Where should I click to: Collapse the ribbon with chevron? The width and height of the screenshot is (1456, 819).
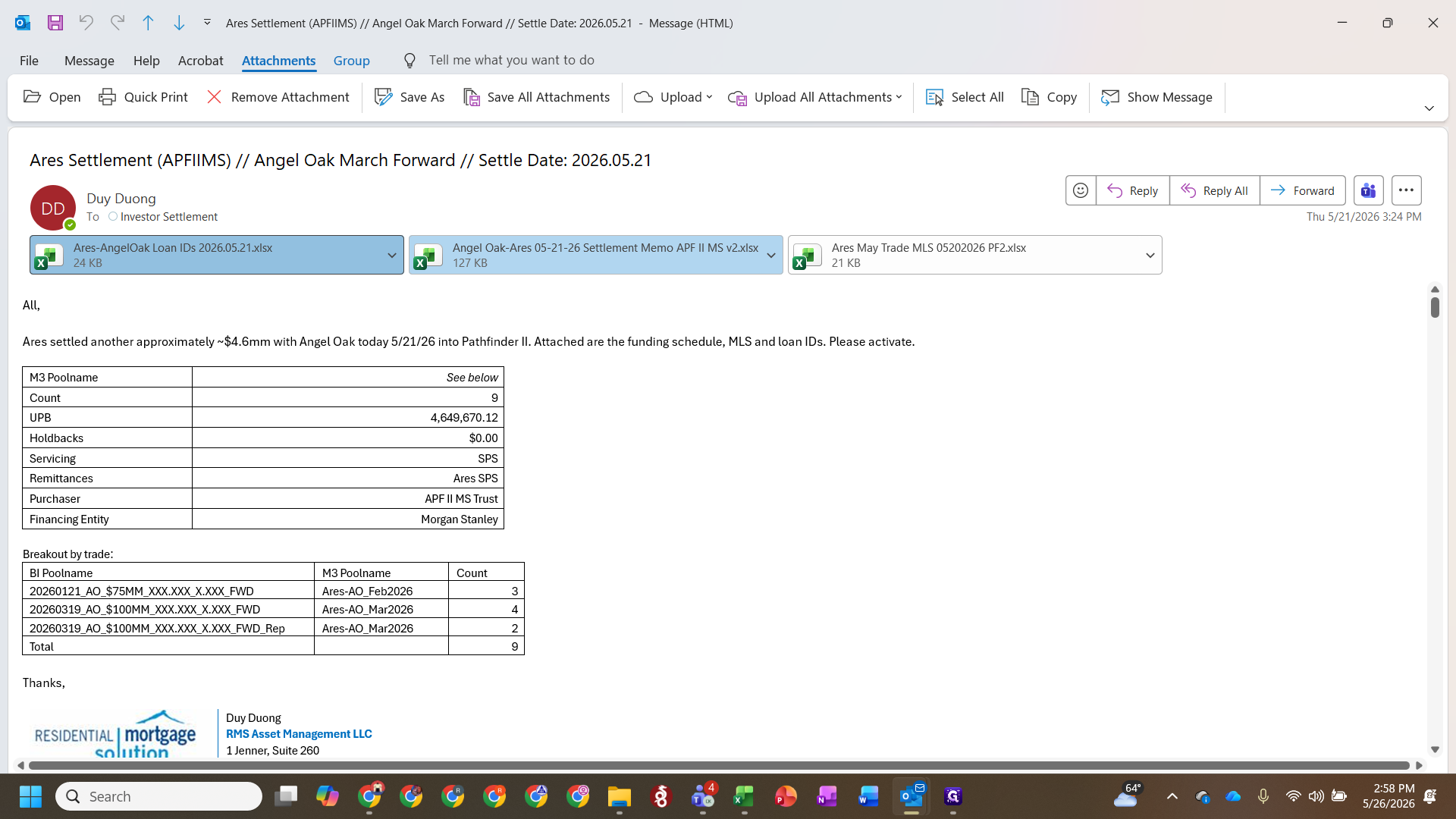[x=1429, y=108]
